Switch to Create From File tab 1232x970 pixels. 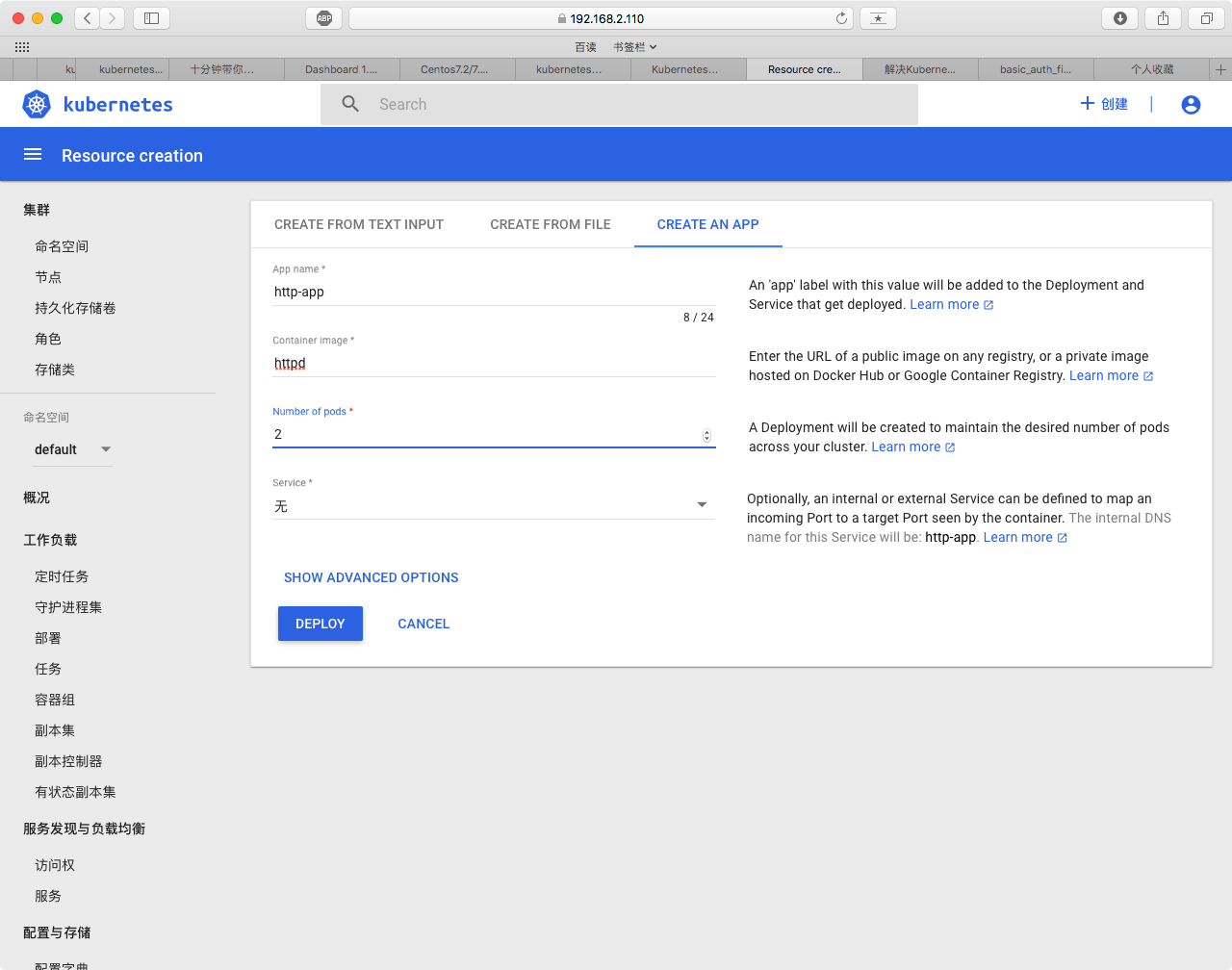pyautogui.click(x=551, y=224)
